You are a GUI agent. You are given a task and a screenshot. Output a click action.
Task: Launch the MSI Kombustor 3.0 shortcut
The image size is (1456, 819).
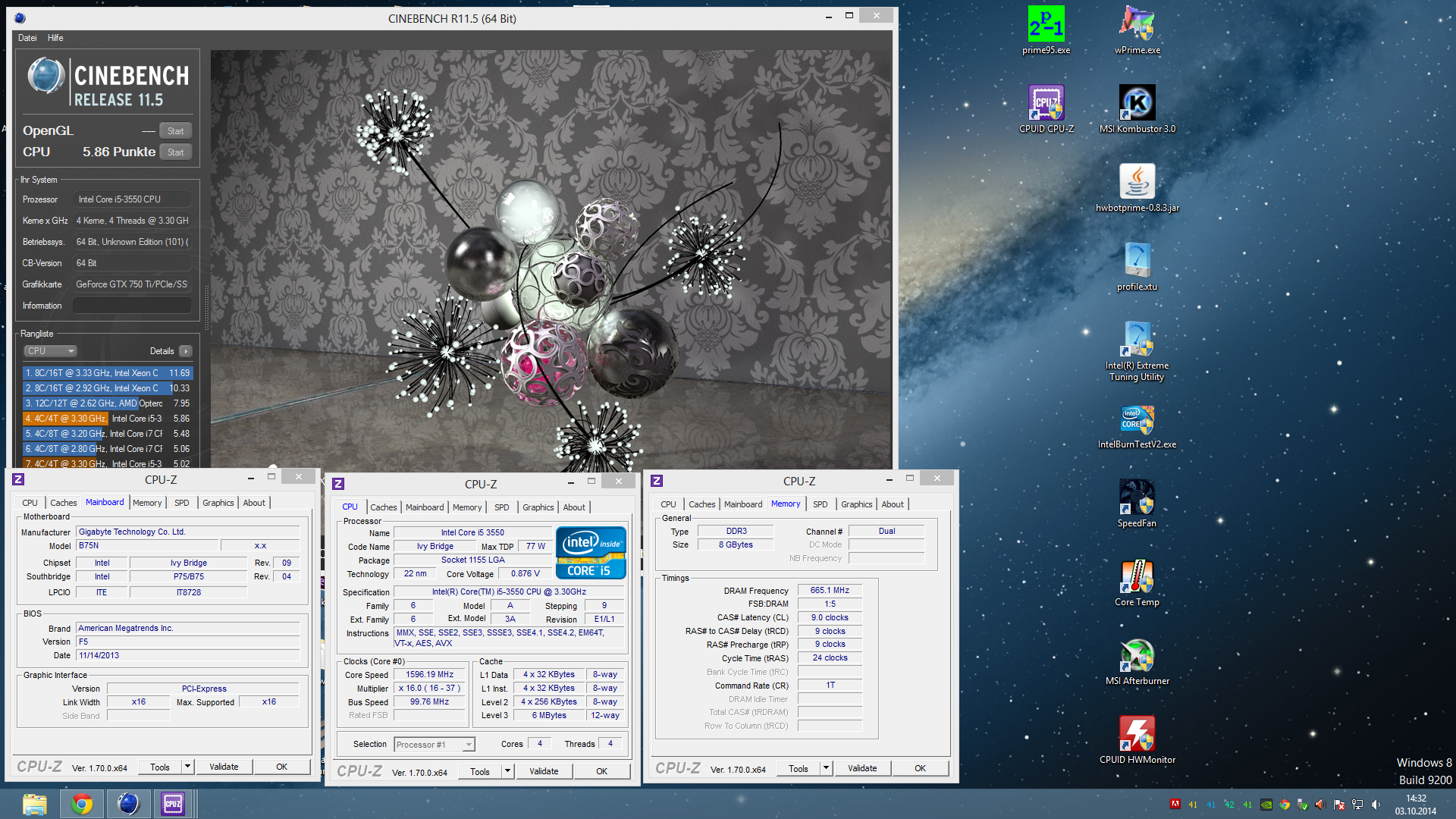pos(1137,109)
